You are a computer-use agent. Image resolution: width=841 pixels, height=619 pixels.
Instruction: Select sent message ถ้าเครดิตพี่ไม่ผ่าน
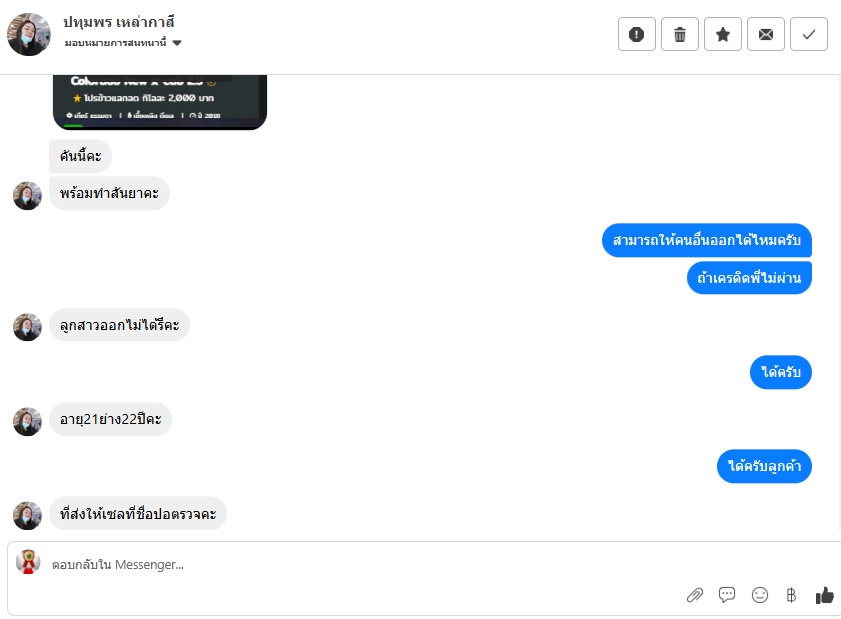749,278
